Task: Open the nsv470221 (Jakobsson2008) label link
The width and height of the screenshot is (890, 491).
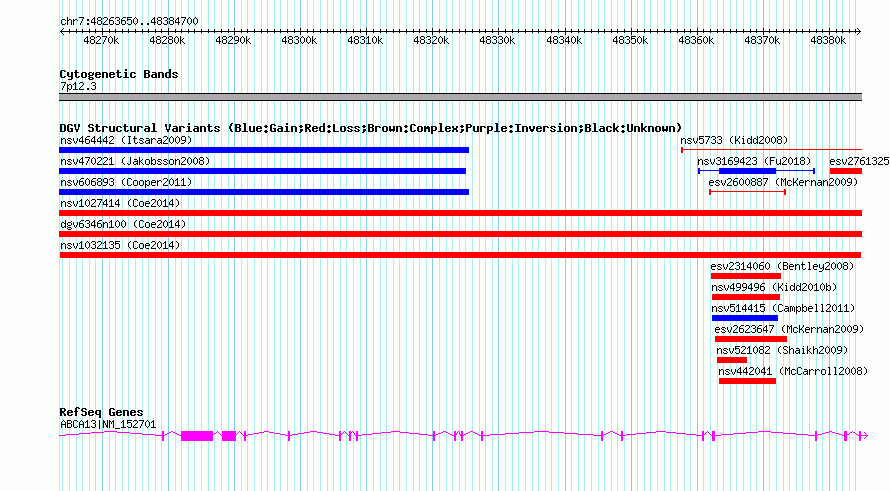Action: pos(135,161)
